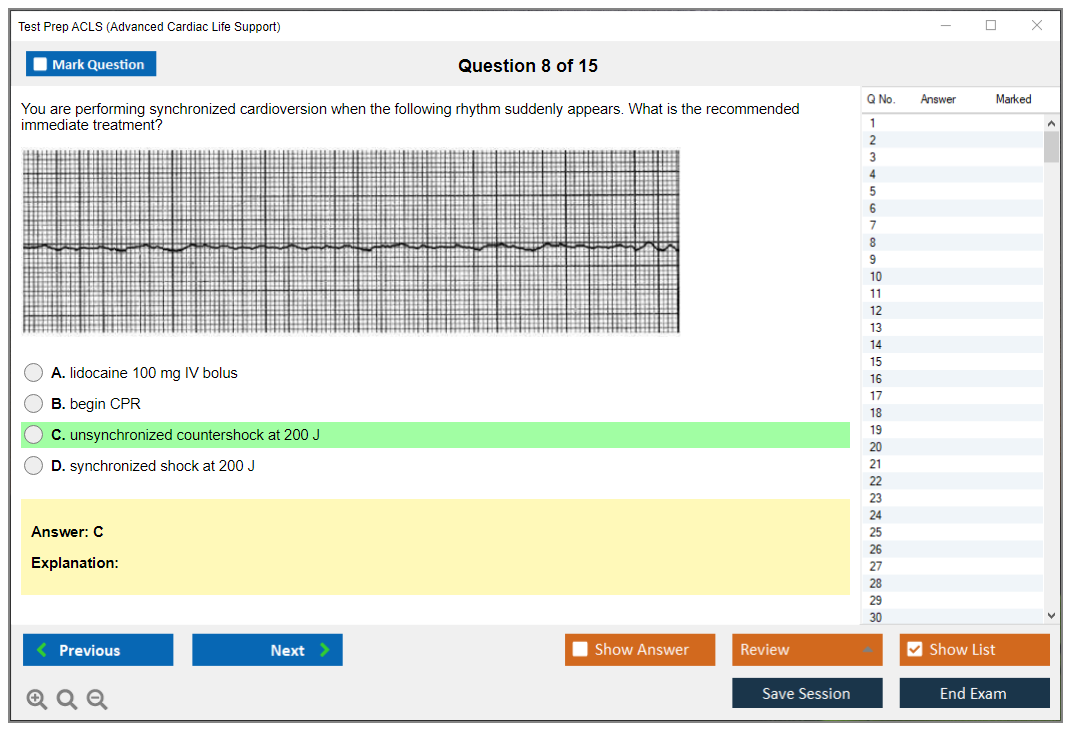Click the reset zoom magnifier icon
Image resolution: width=1075 pixels, height=735 pixels.
67,700
